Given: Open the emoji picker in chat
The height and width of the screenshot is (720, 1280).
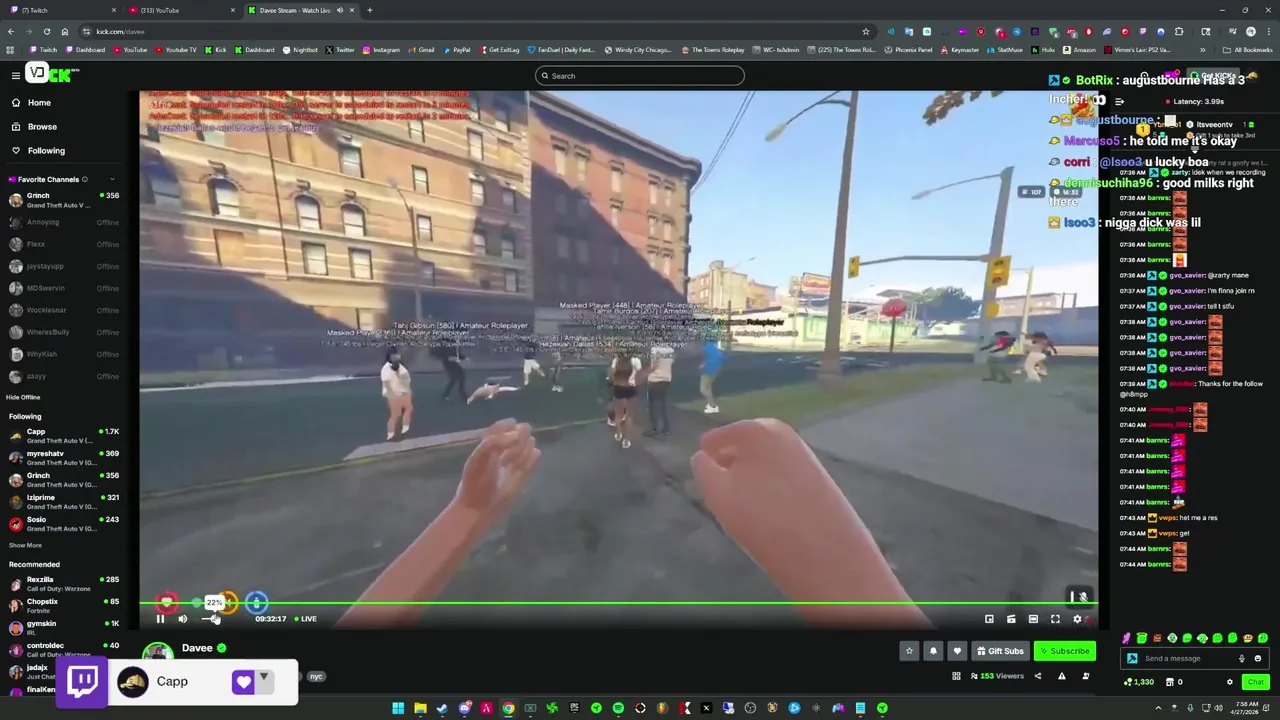Looking at the screenshot, I should click(x=1258, y=658).
